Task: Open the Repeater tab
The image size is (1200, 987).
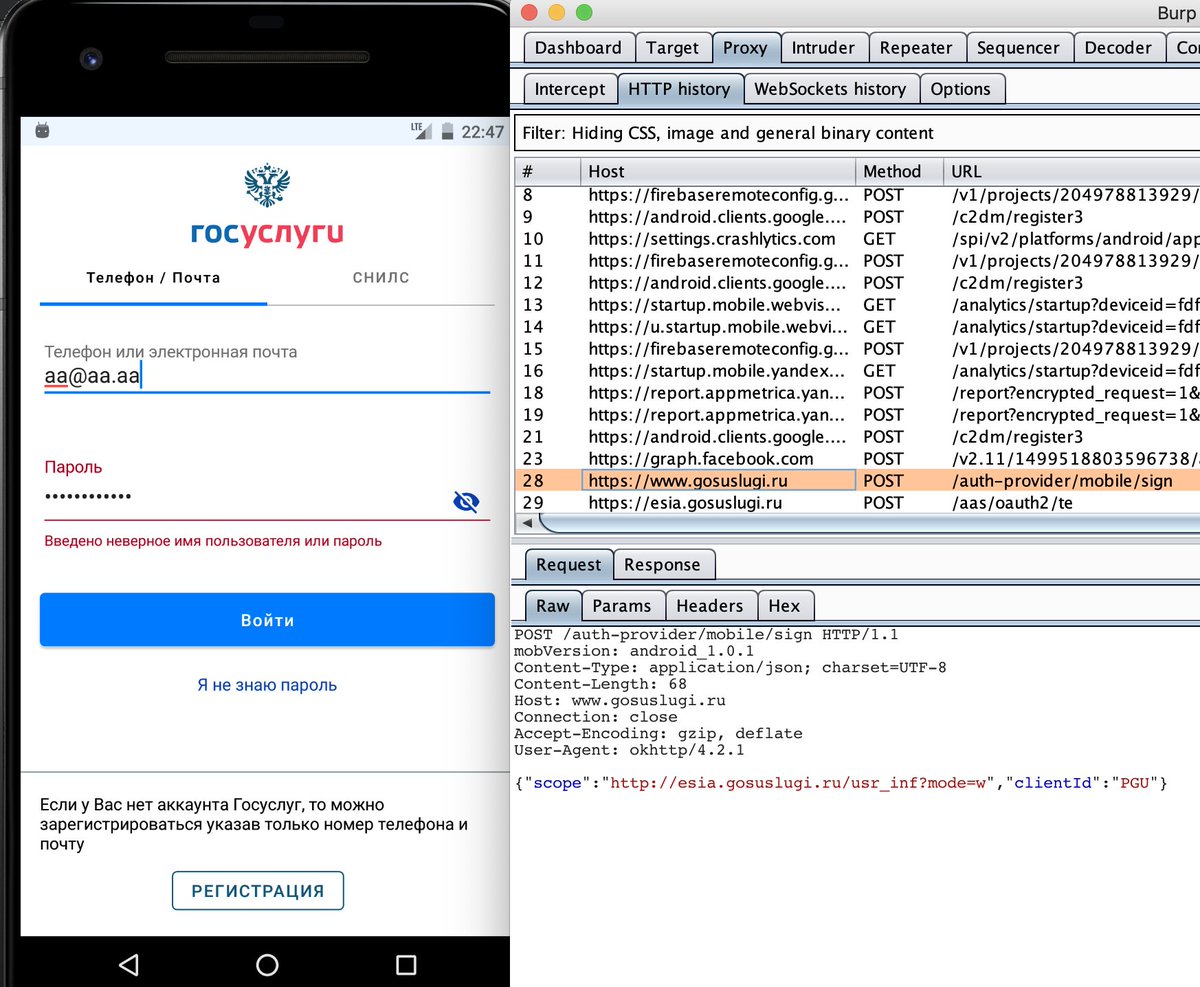Action: coord(916,48)
